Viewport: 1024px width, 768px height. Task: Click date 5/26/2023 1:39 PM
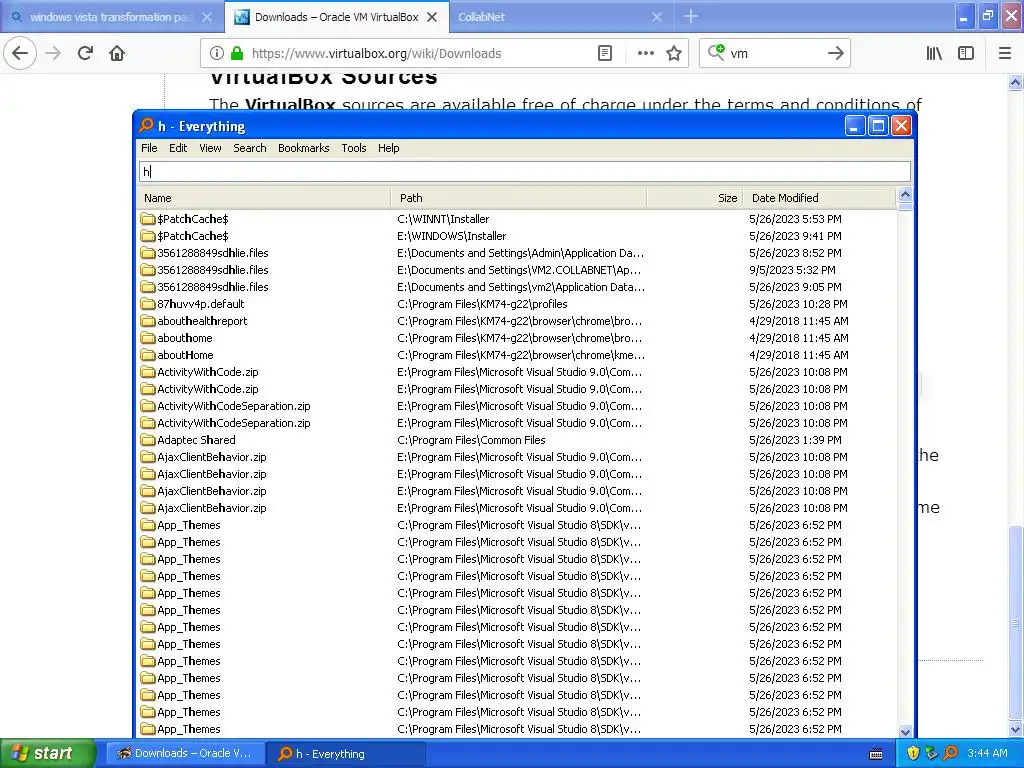click(795, 440)
